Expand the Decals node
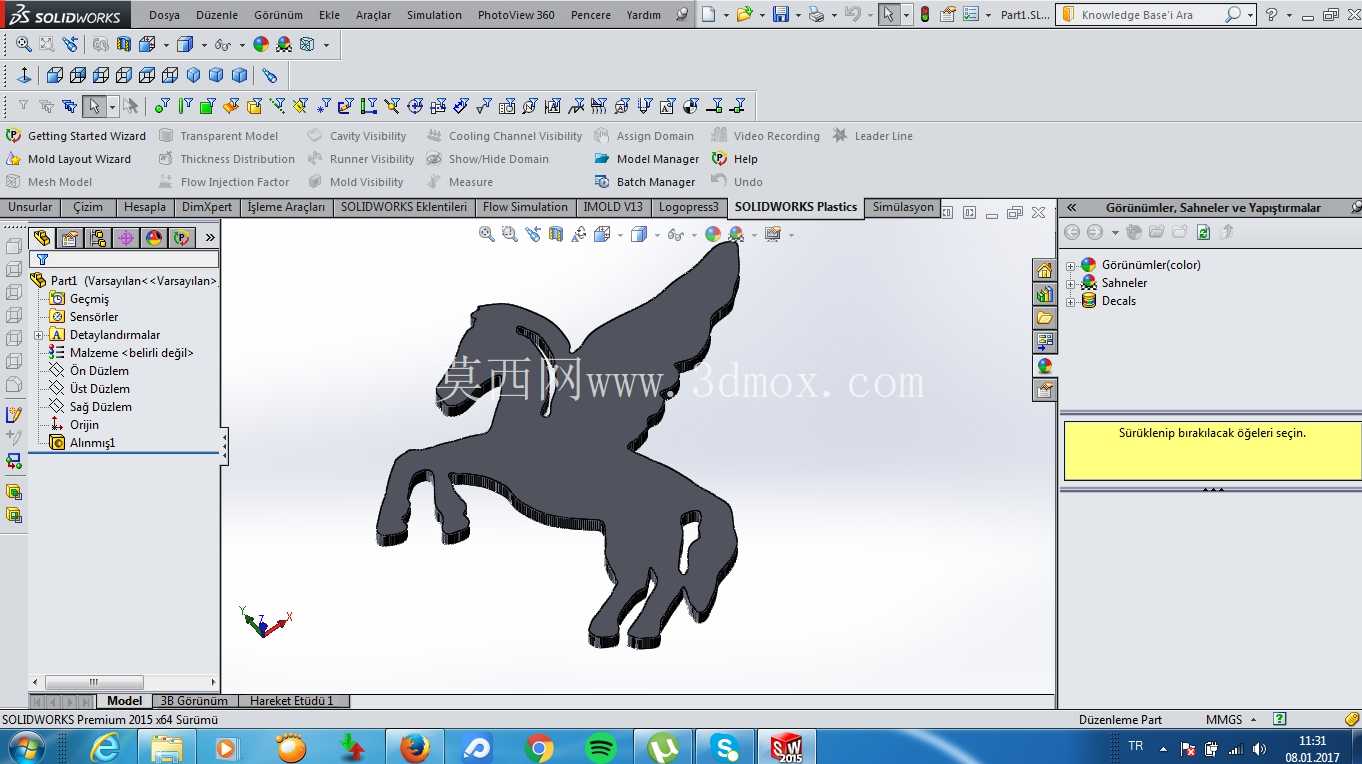The height and width of the screenshot is (764, 1362). point(1070,301)
